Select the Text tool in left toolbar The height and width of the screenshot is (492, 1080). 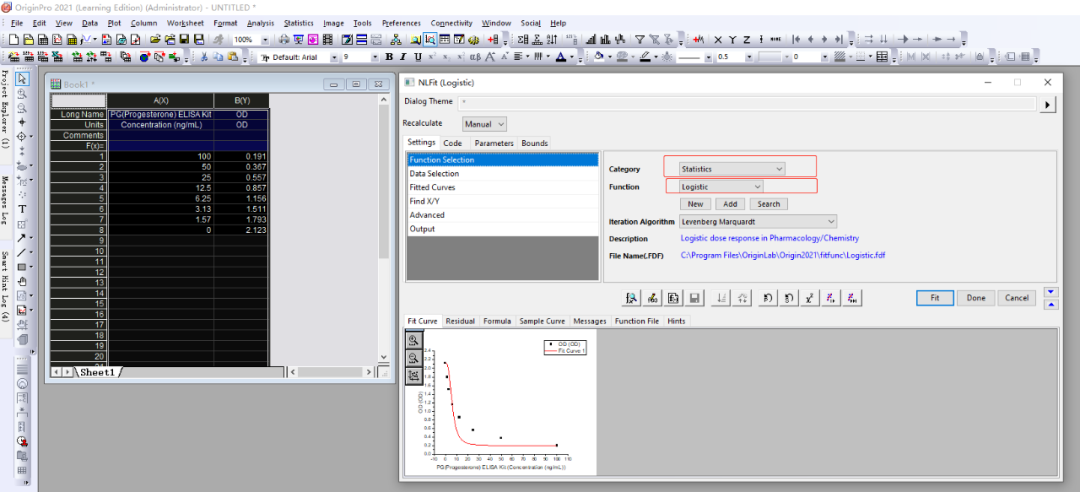(x=22, y=209)
